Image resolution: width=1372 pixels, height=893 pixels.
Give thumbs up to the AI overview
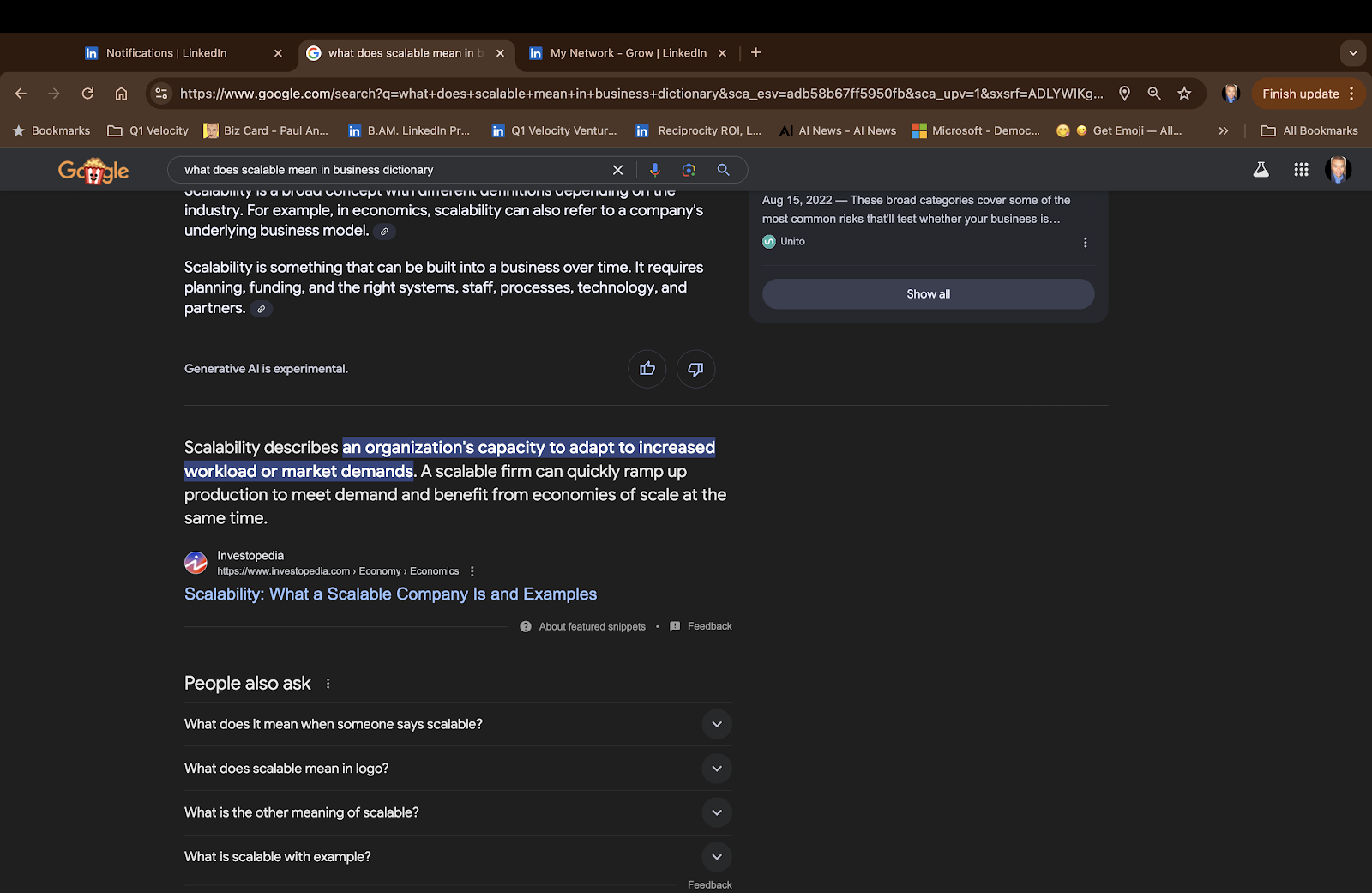pyautogui.click(x=647, y=369)
